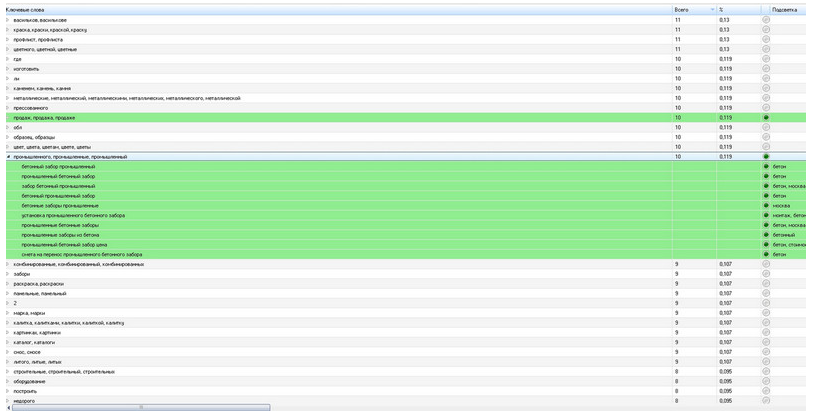Click highlight icon in 'каталог, каталоги' row
This screenshot has height=420, width=814.
(x=766, y=342)
